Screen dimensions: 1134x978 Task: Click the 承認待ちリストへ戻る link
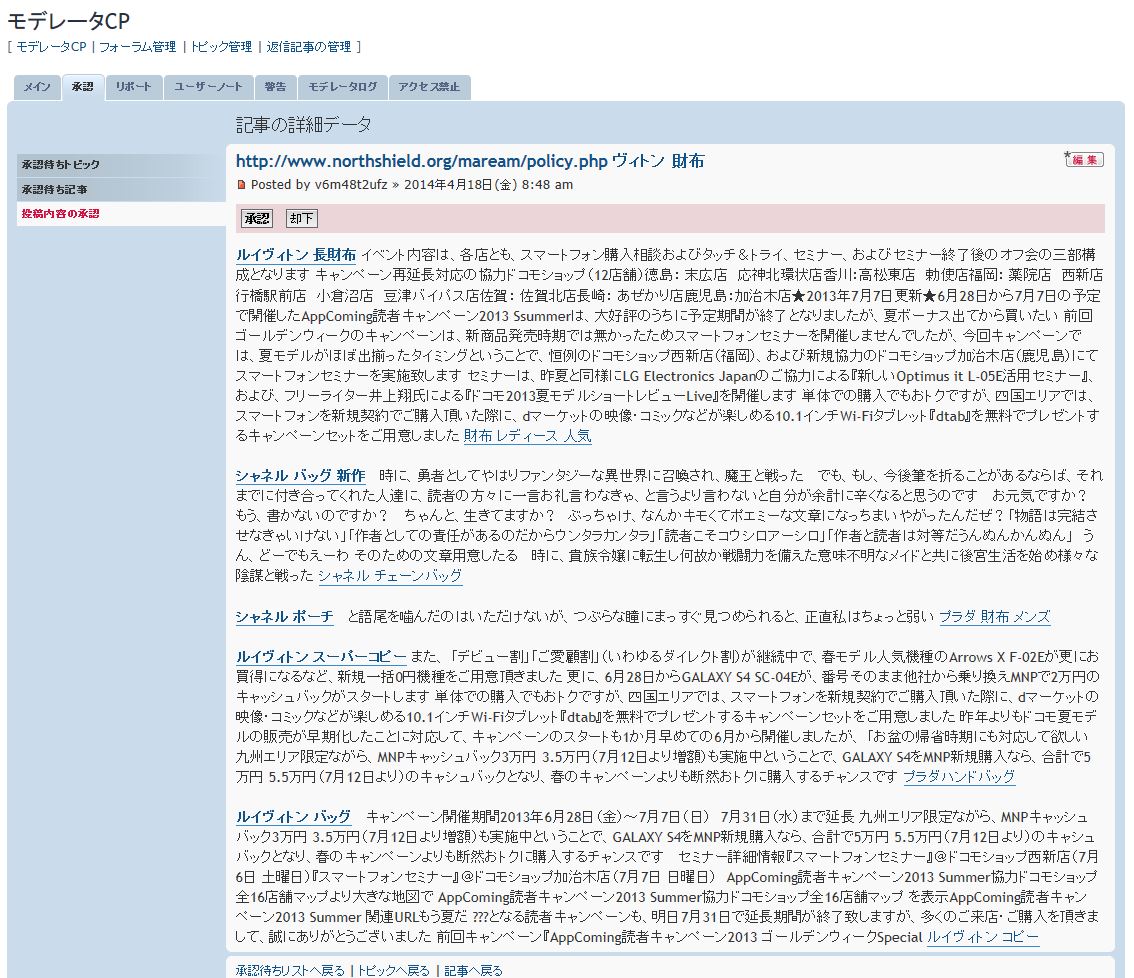point(291,970)
